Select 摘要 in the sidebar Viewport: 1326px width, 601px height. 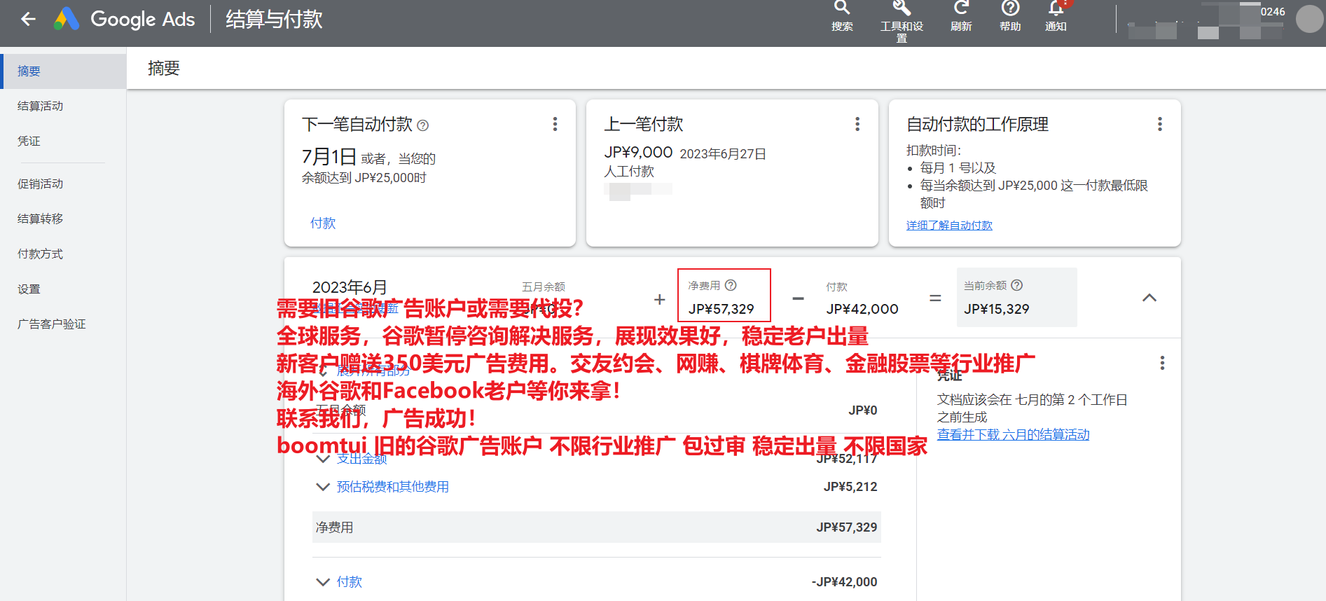(64, 71)
